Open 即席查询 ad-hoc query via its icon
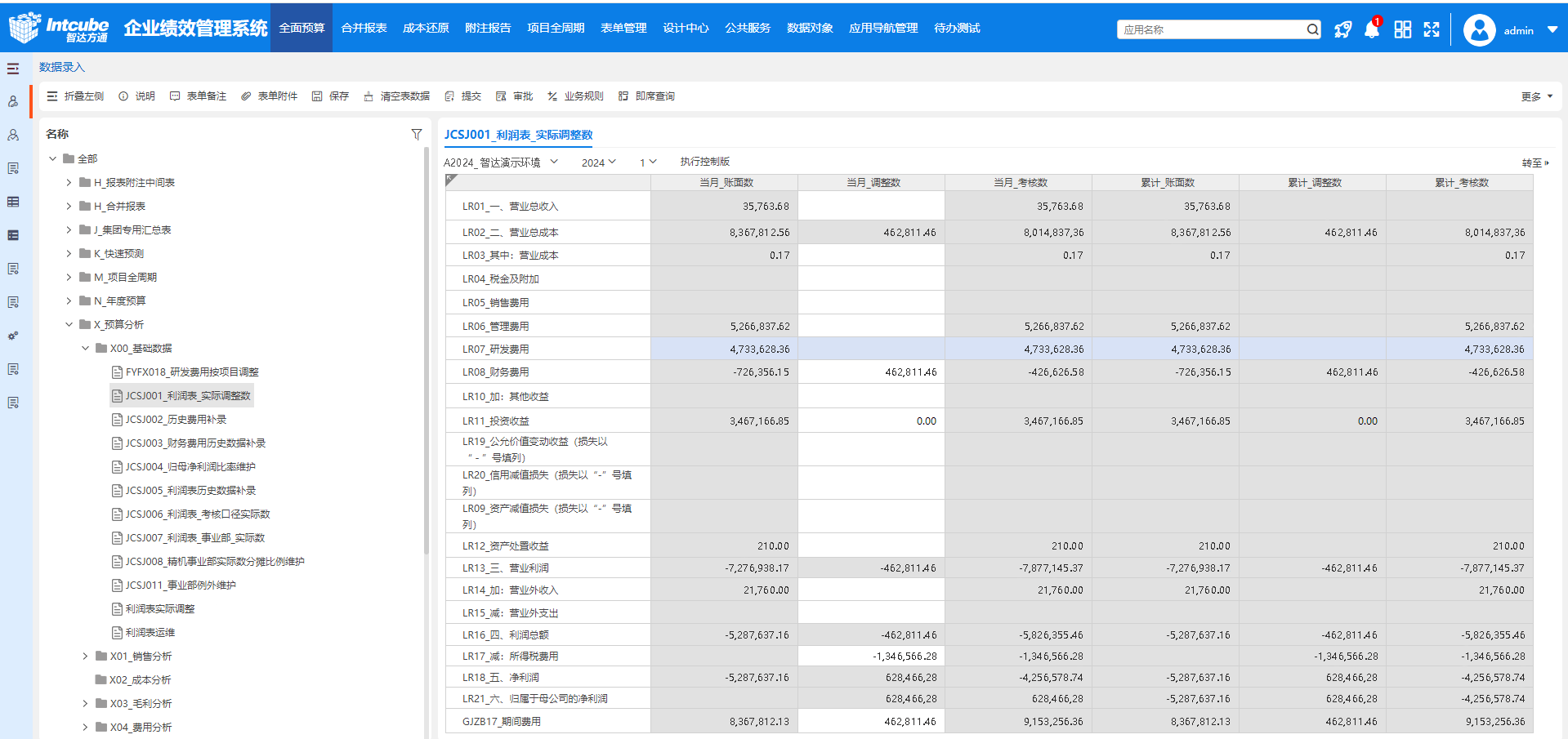1568x739 pixels. pyautogui.click(x=625, y=96)
